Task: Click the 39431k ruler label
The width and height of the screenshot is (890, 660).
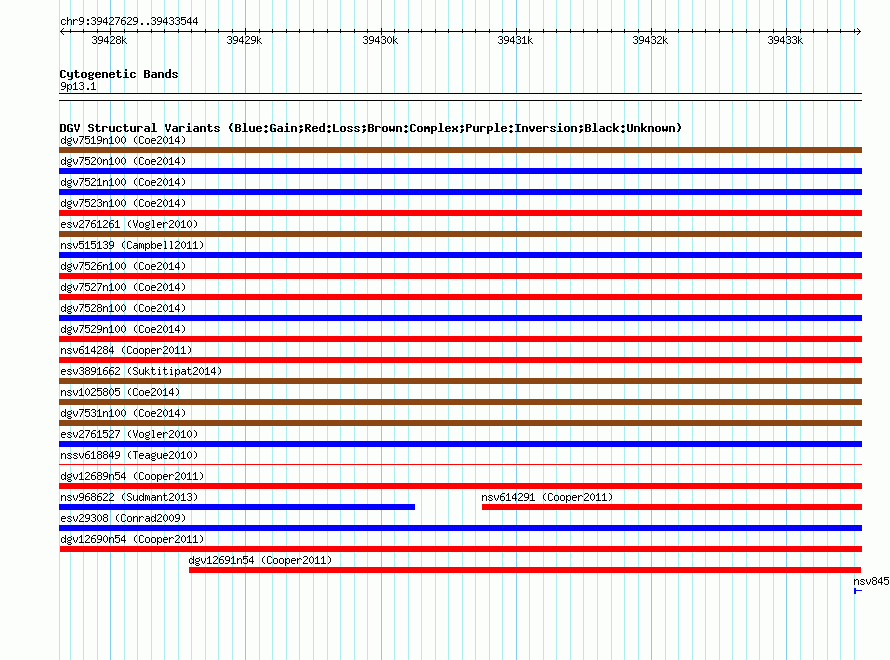Action: [x=515, y=40]
